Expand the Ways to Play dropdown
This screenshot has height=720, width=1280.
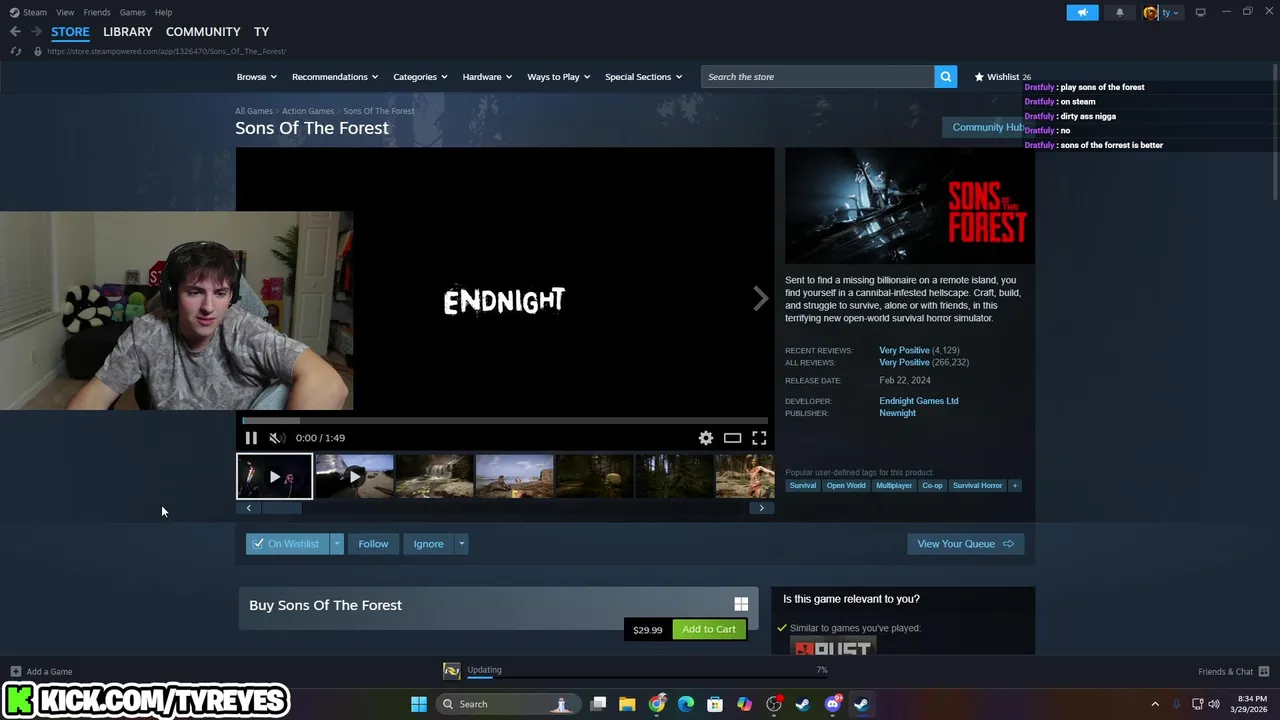tap(558, 77)
